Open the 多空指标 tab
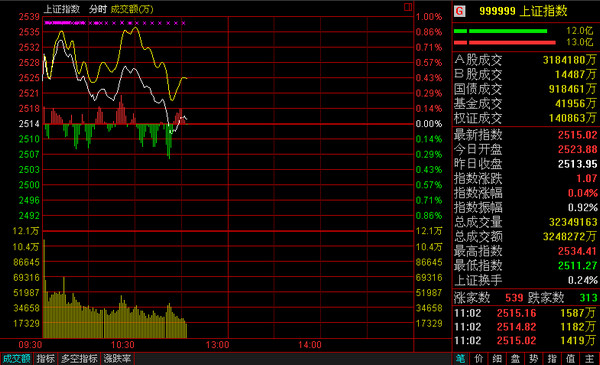The image size is (600, 365). pos(79,358)
